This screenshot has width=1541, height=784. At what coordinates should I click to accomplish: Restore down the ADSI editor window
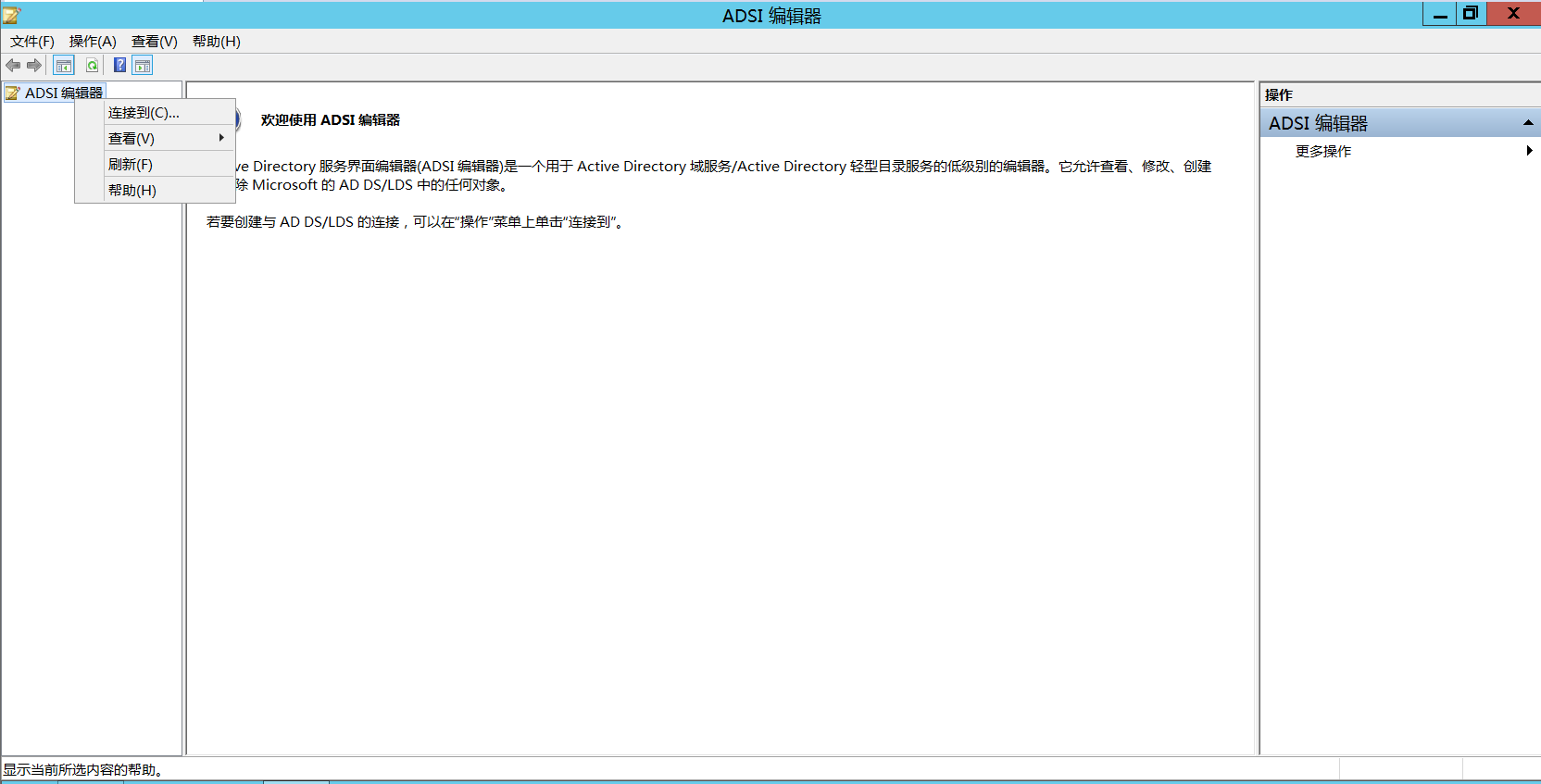point(1471,13)
